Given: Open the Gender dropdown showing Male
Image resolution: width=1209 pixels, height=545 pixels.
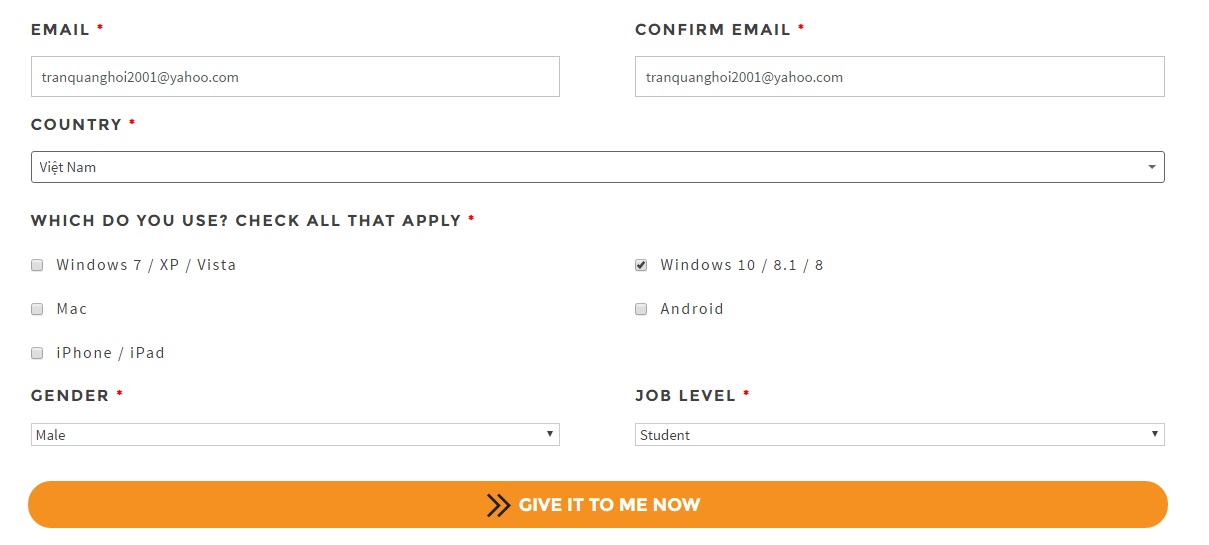Looking at the screenshot, I should 295,435.
